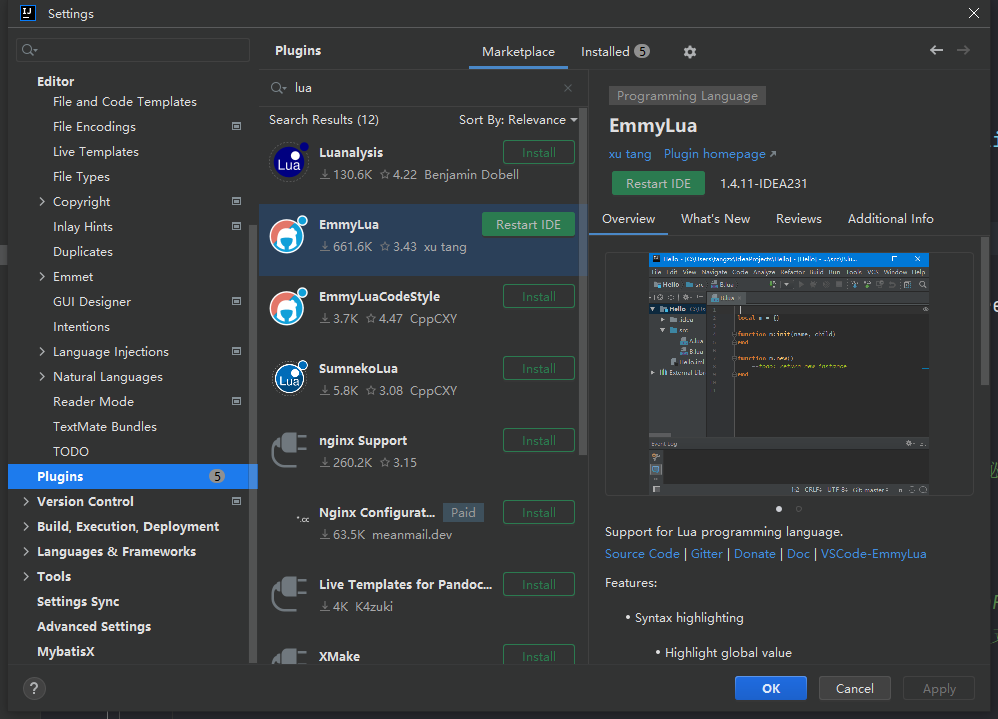Click the xu tang author link
This screenshot has height=719, width=998.
coord(629,154)
